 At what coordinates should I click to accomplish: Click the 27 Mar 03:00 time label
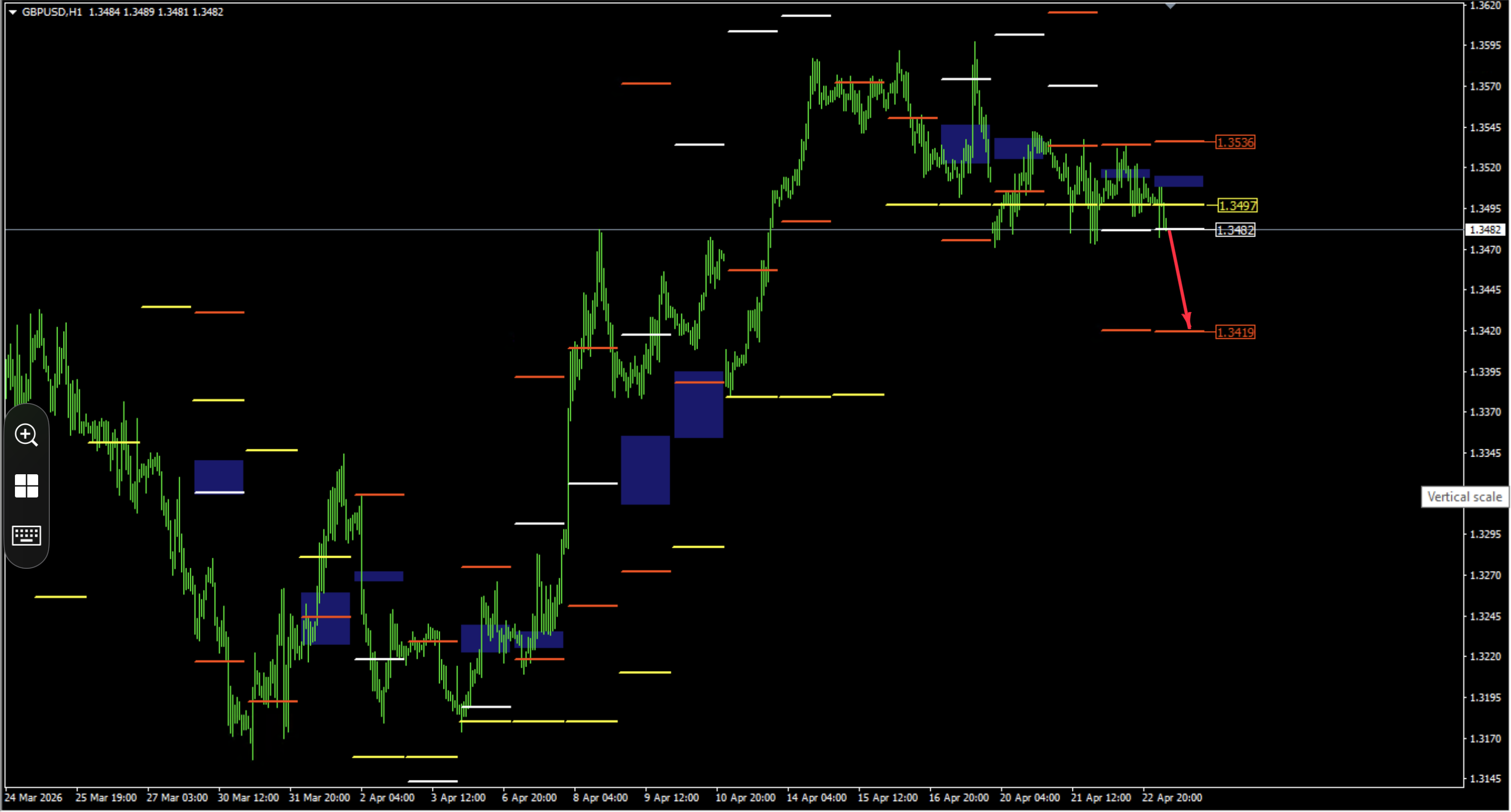[x=177, y=799]
